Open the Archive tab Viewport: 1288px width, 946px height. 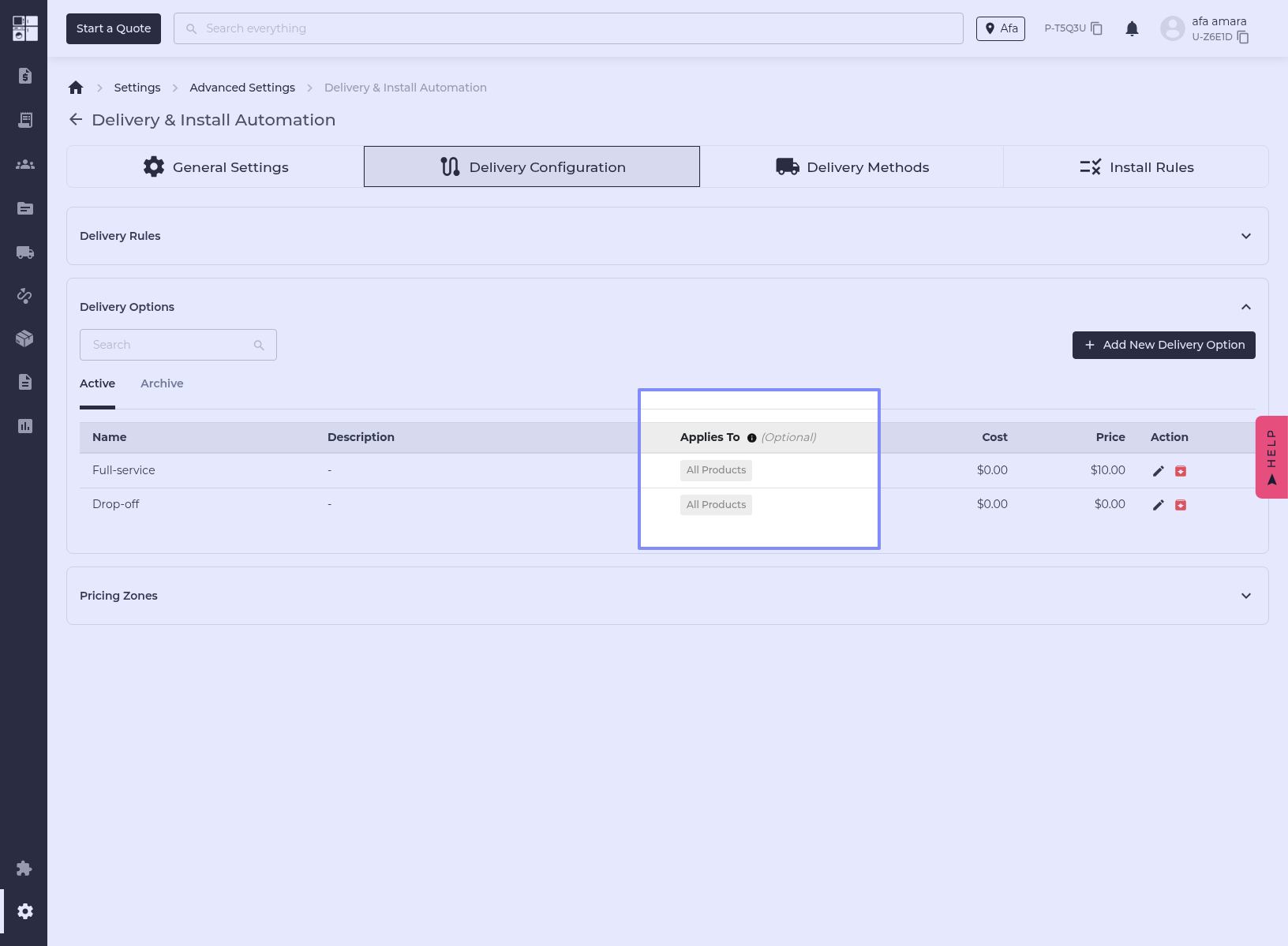(x=162, y=383)
